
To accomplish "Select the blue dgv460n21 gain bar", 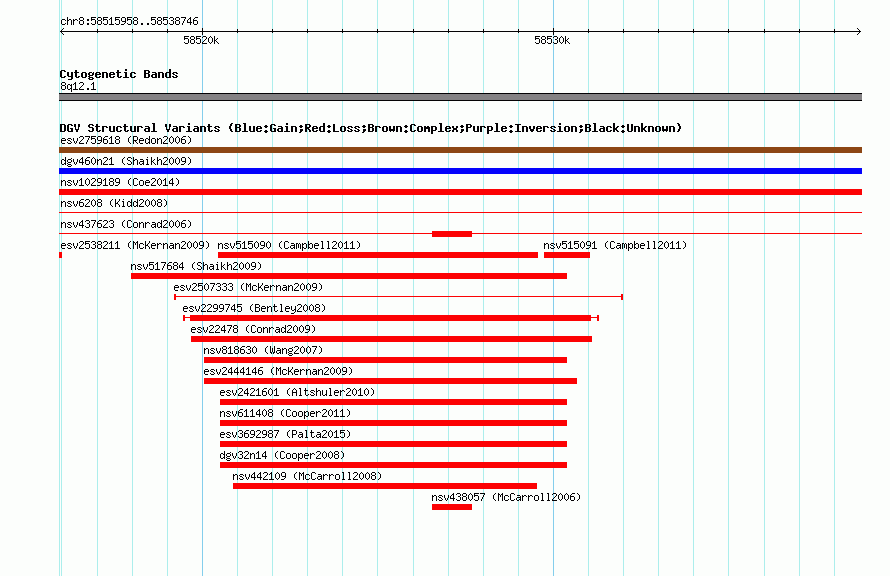I will 460,171.
